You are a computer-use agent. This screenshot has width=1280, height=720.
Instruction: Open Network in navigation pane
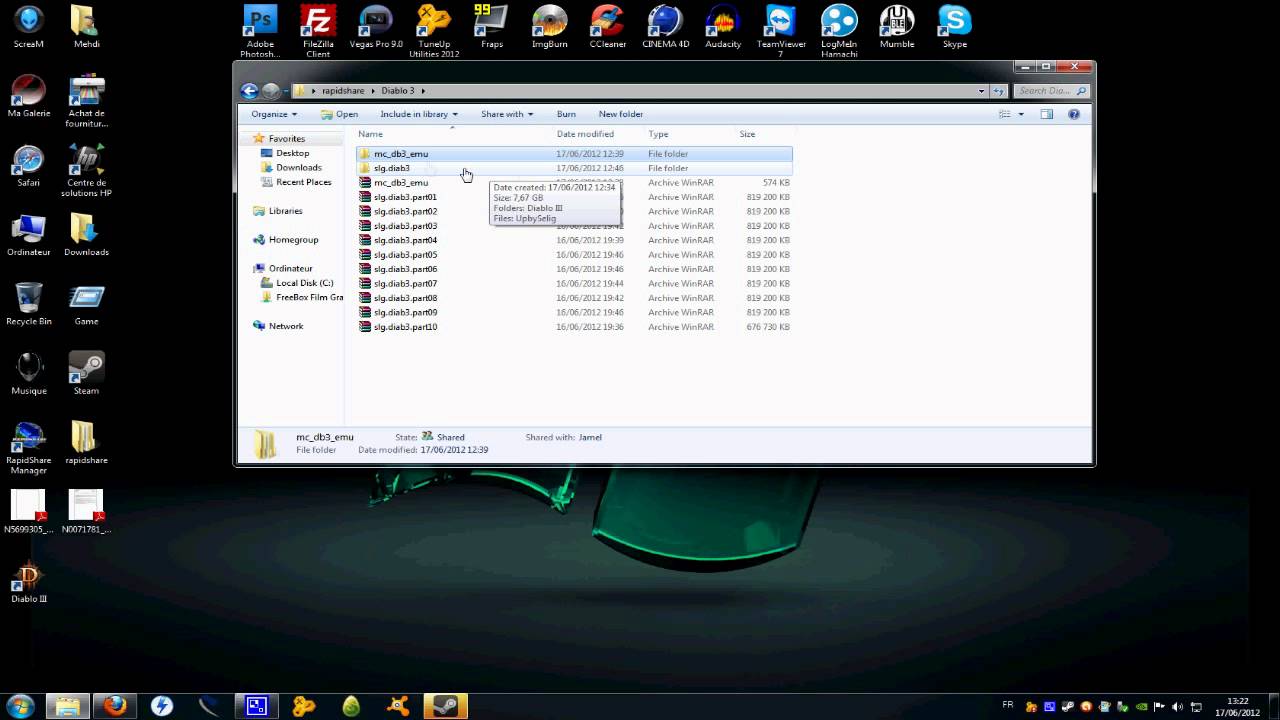tap(285, 326)
